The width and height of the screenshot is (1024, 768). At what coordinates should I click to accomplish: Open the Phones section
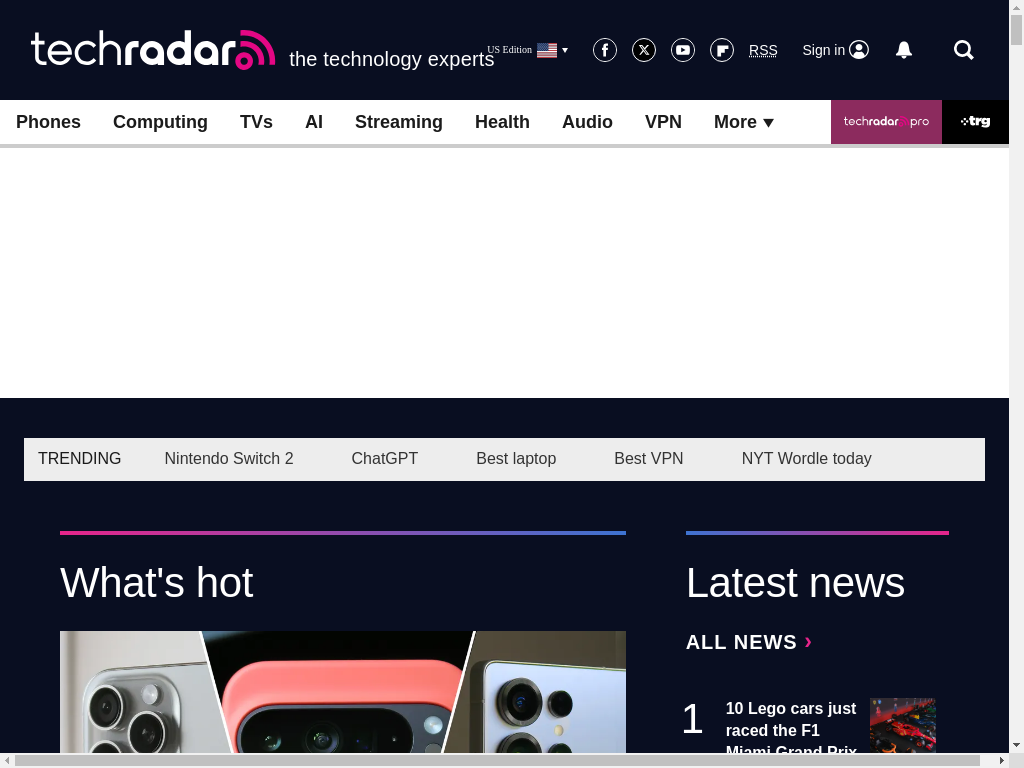[x=48, y=122]
